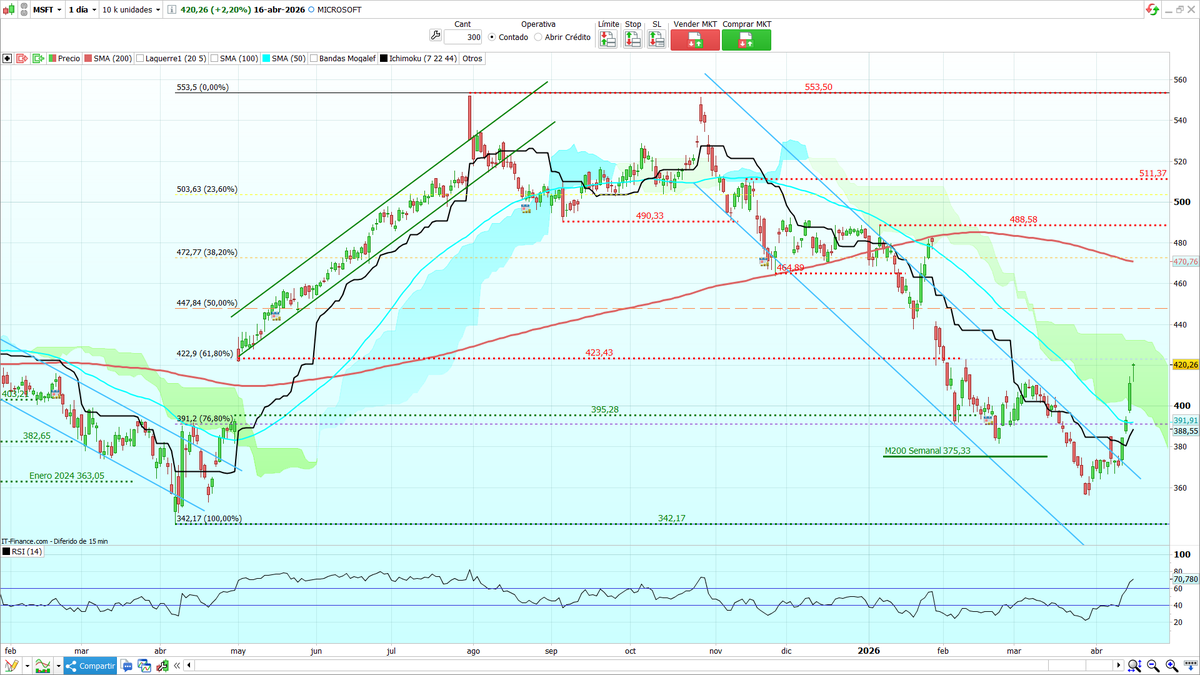Click the chat comment icon

point(128,665)
